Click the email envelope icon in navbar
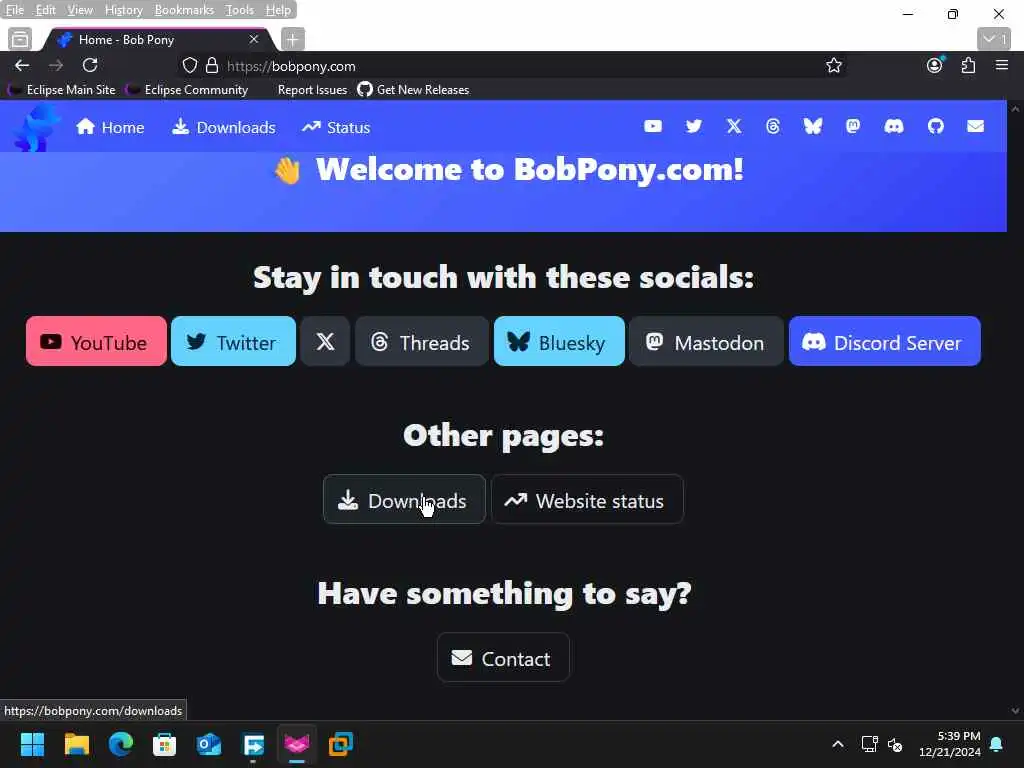Screen dimensions: 1024x768 [x=975, y=126]
